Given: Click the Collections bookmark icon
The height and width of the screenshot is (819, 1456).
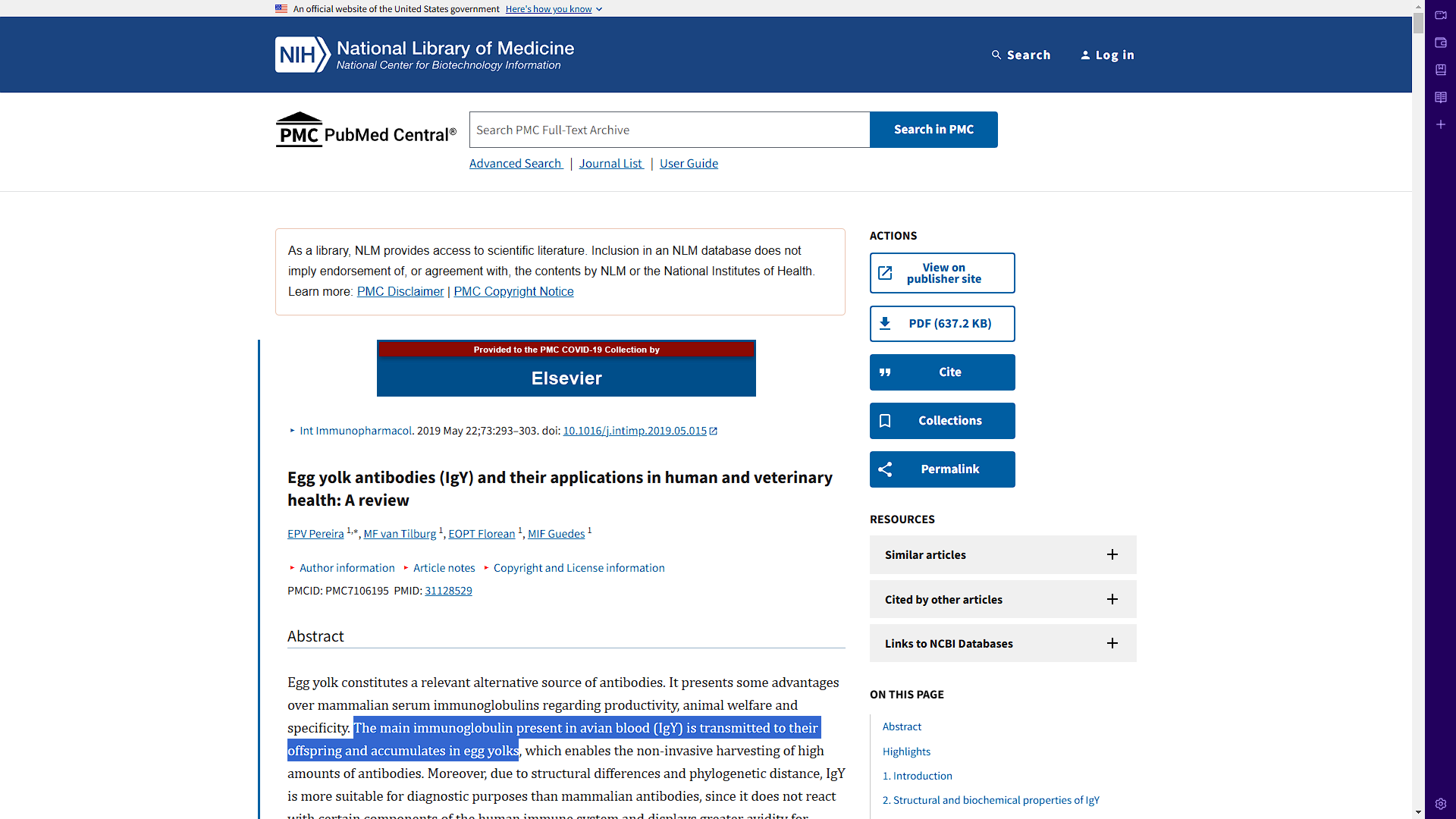Looking at the screenshot, I should (x=885, y=421).
